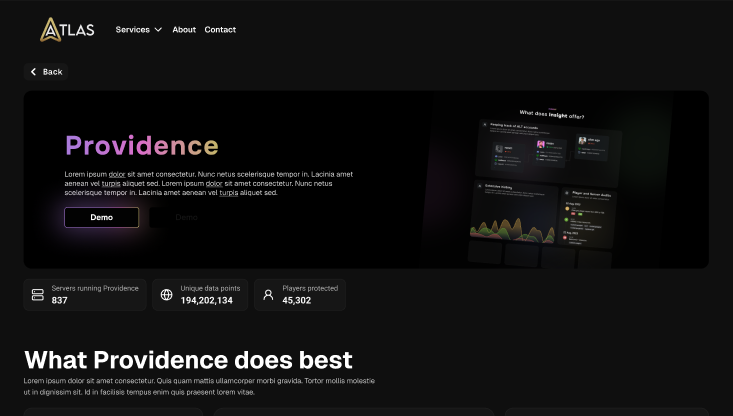Open the Contact page
The image size is (733, 416).
pyautogui.click(x=220, y=30)
